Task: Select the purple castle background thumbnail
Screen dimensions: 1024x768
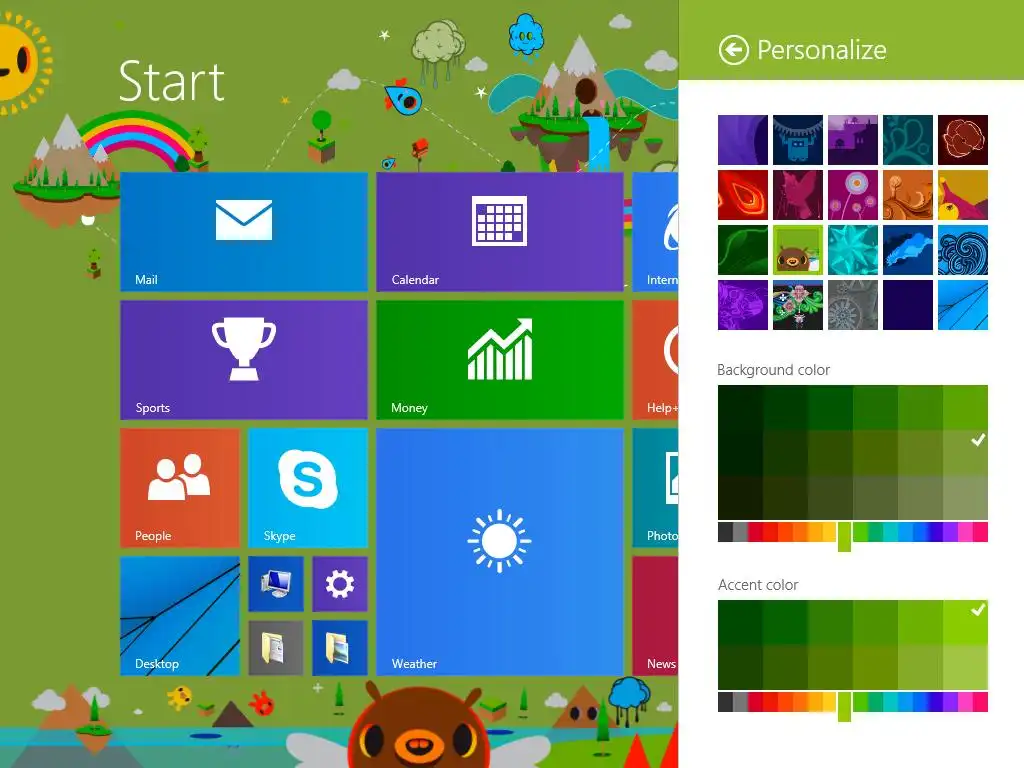Action: [x=853, y=140]
